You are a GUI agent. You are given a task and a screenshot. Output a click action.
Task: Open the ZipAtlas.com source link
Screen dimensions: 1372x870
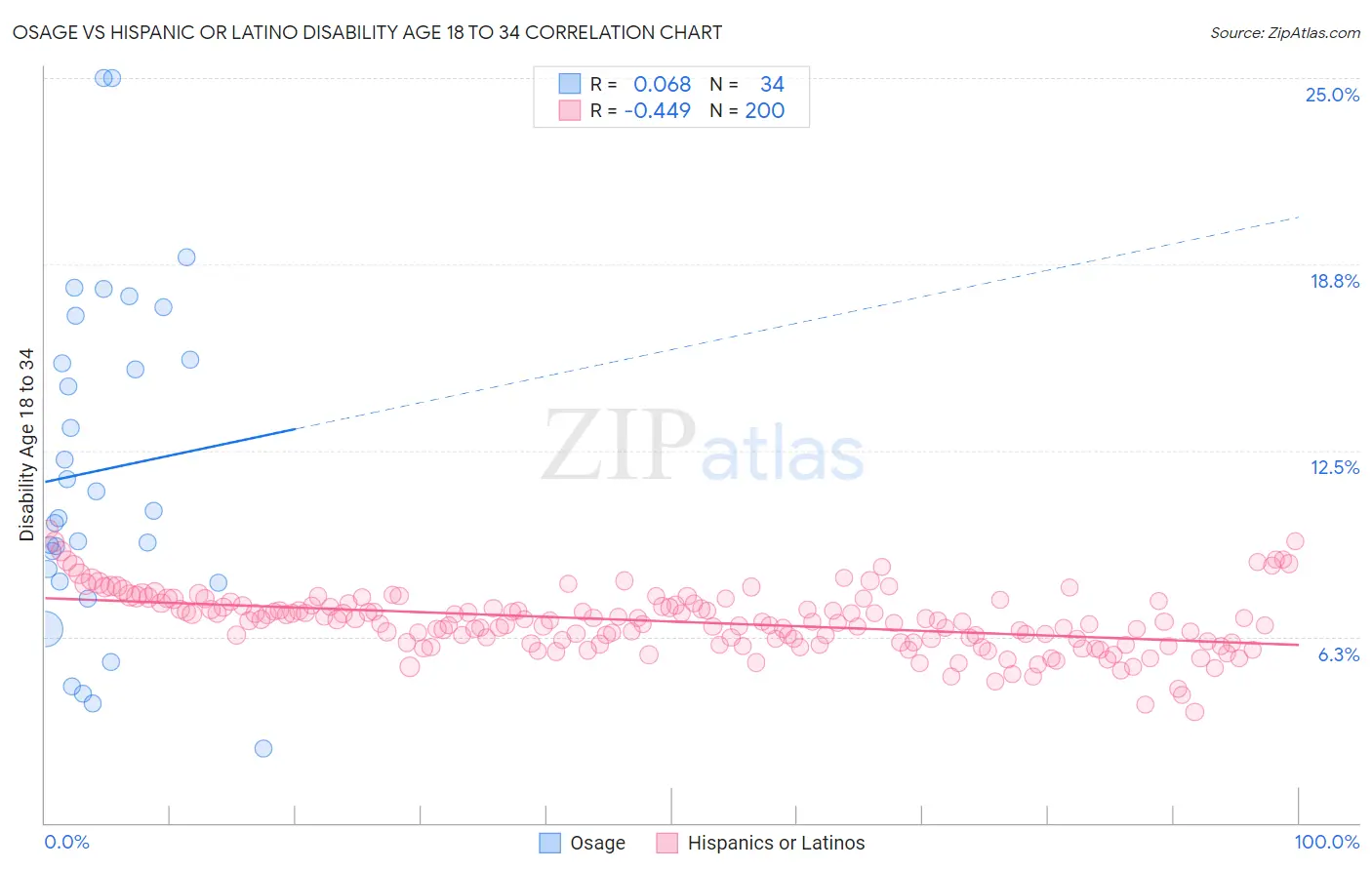point(1285,32)
